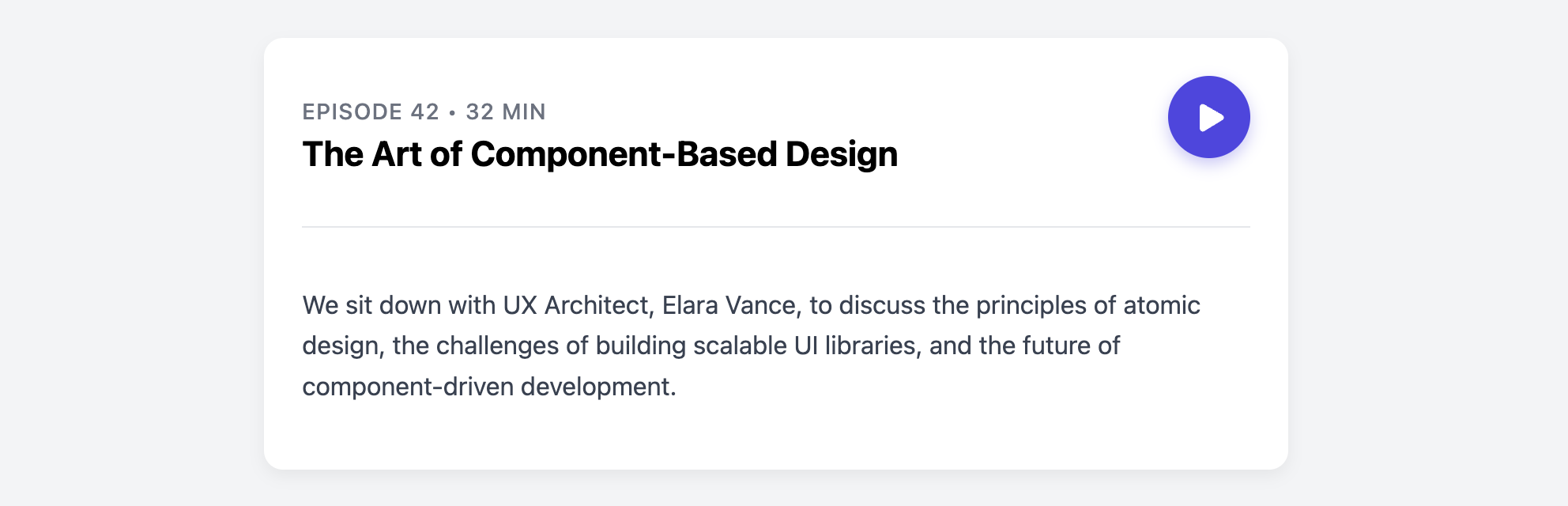Click the words "The Art" in the heading
The height and width of the screenshot is (506, 1568).
coord(362,154)
